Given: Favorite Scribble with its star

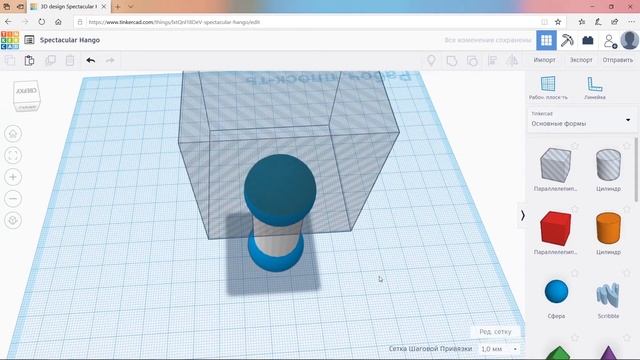Looking at the screenshot, I should click(x=627, y=273).
